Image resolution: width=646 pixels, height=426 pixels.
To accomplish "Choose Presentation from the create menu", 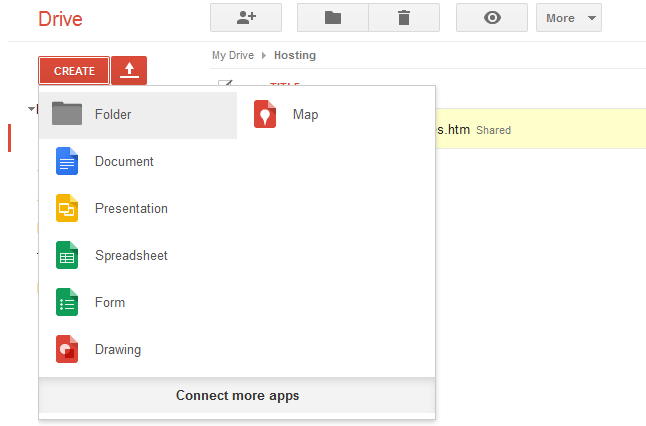I will tap(138, 208).
